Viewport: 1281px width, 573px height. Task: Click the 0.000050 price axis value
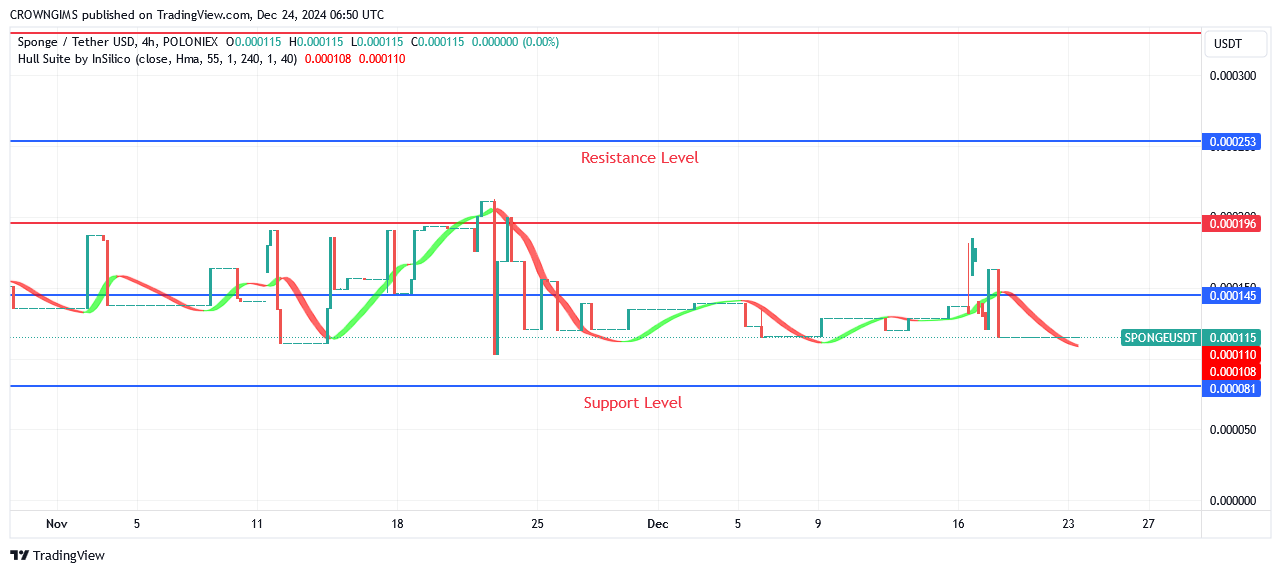tap(1231, 430)
